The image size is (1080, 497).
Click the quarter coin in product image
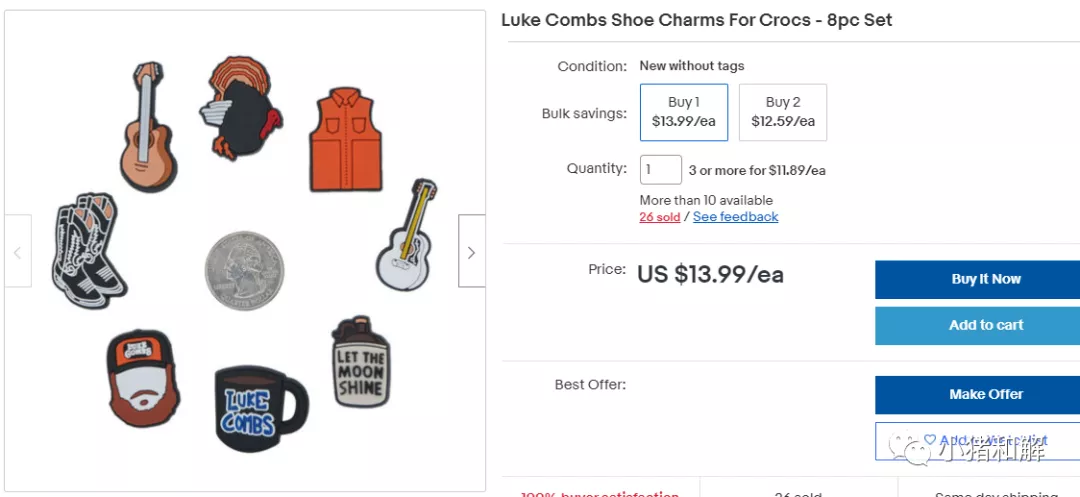[x=245, y=269]
